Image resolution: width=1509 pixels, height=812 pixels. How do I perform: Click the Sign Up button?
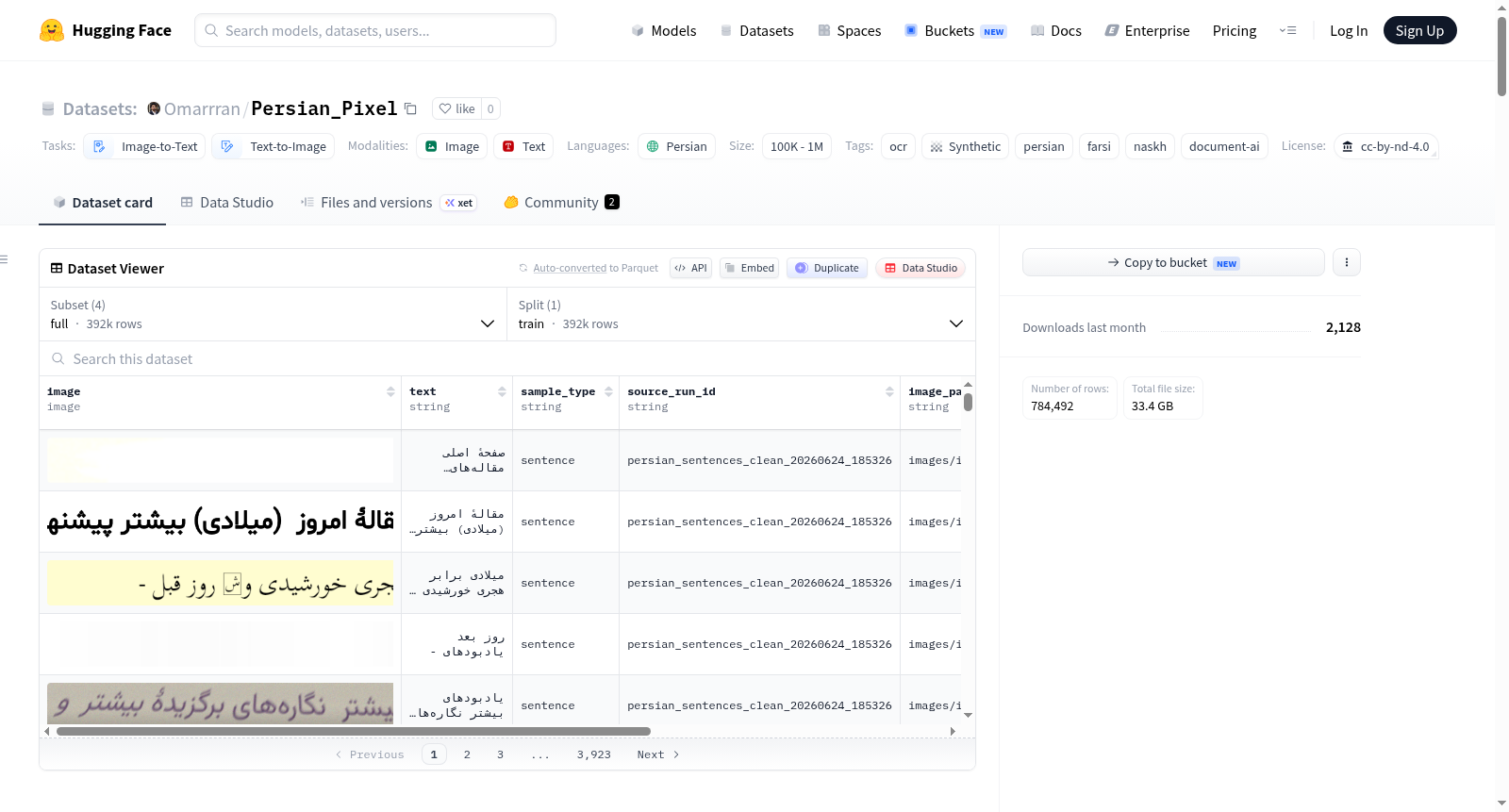tap(1419, 30)
